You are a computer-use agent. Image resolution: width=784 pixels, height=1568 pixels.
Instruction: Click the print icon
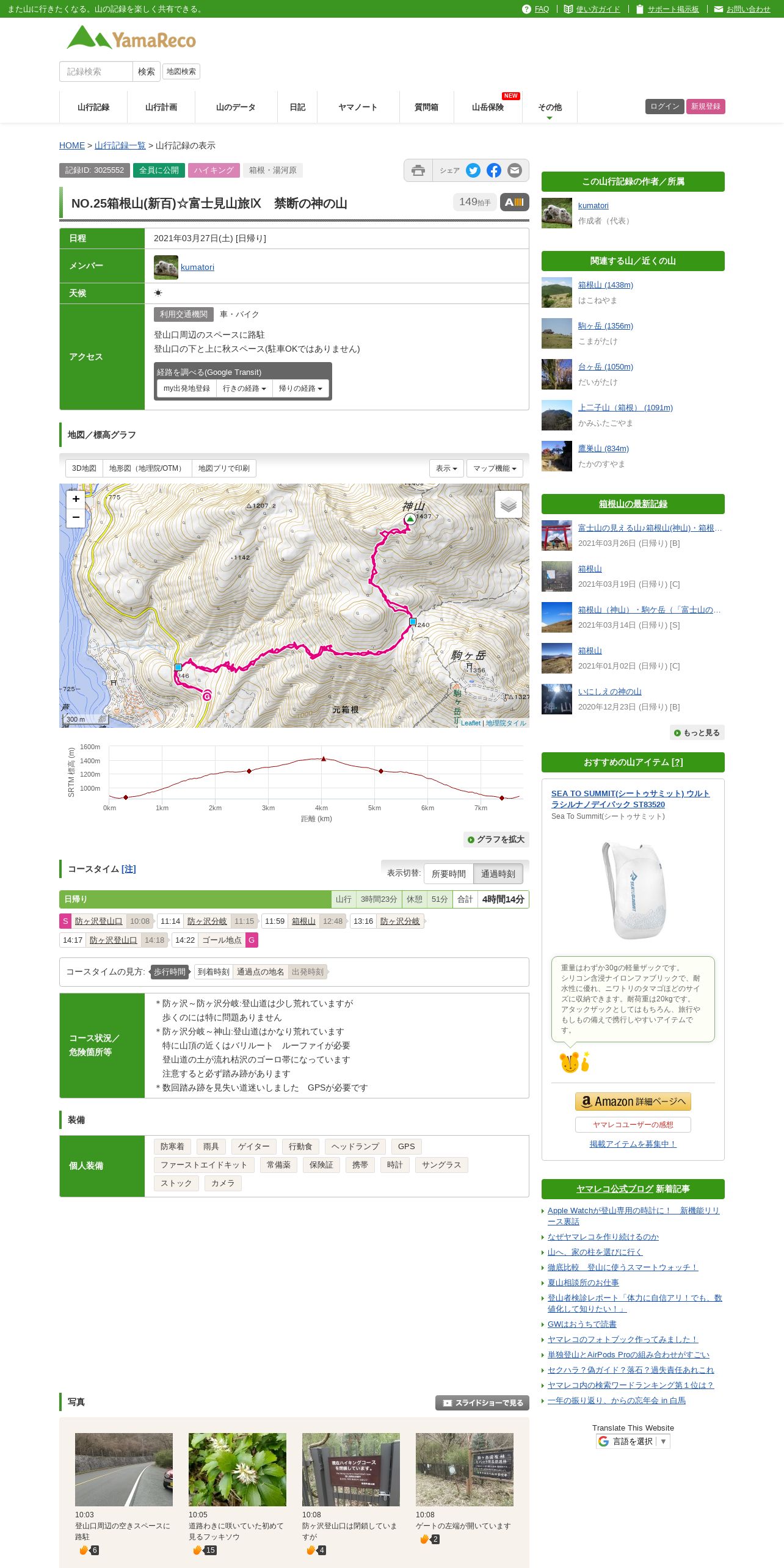(x=418, y=170)
